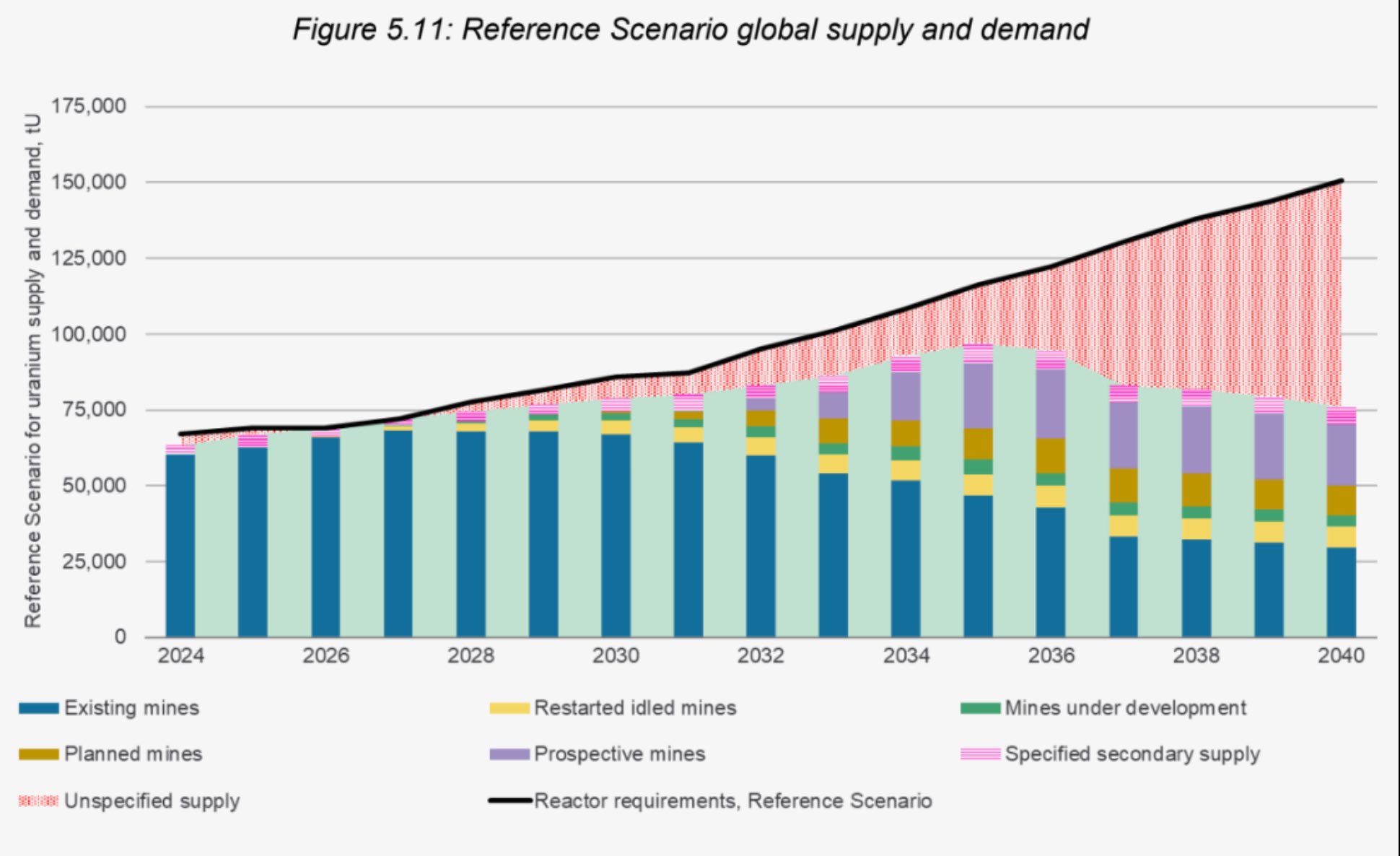Click the 2040 existing mines bar segment
1400x856 pixels.
coord(1341,592)
